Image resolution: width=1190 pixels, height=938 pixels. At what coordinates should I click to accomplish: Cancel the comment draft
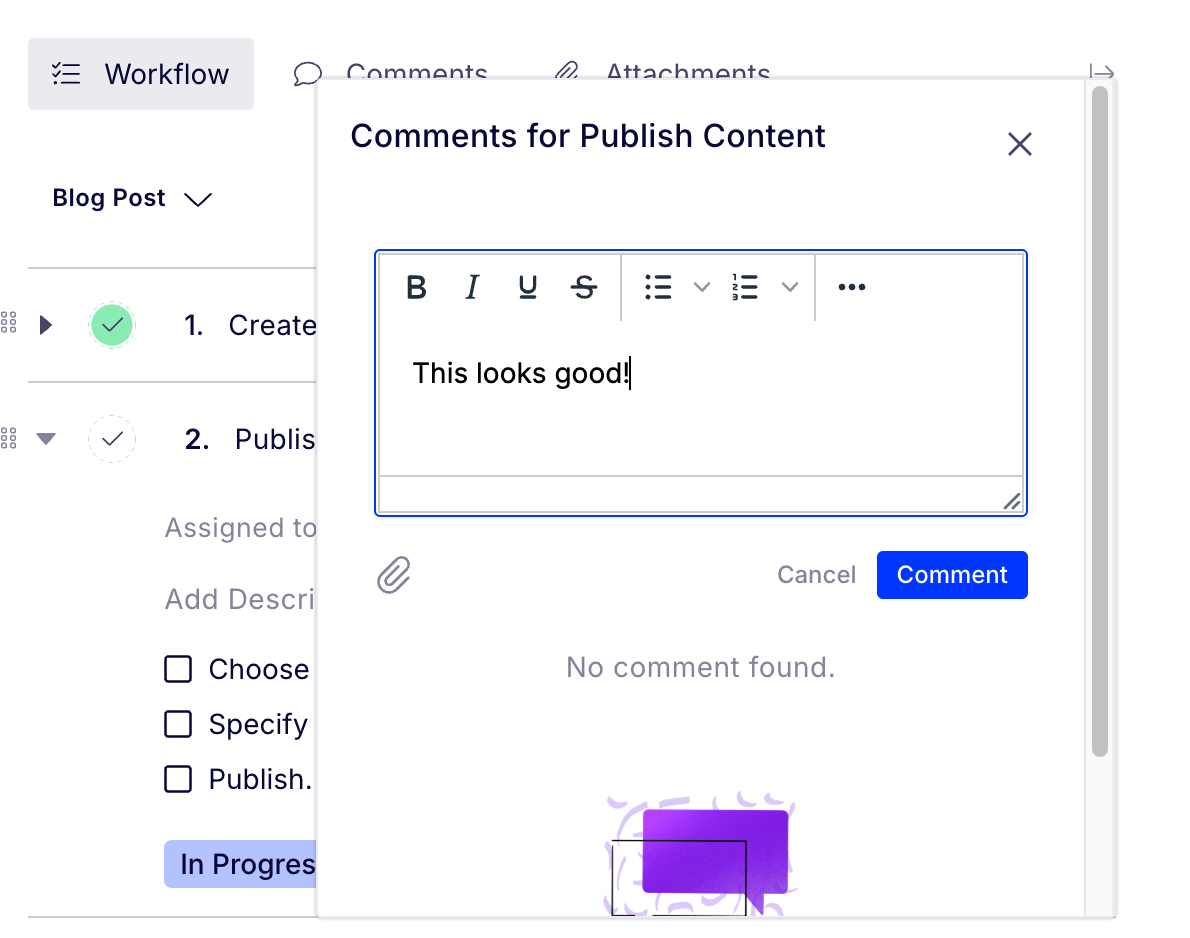(816, 575)
